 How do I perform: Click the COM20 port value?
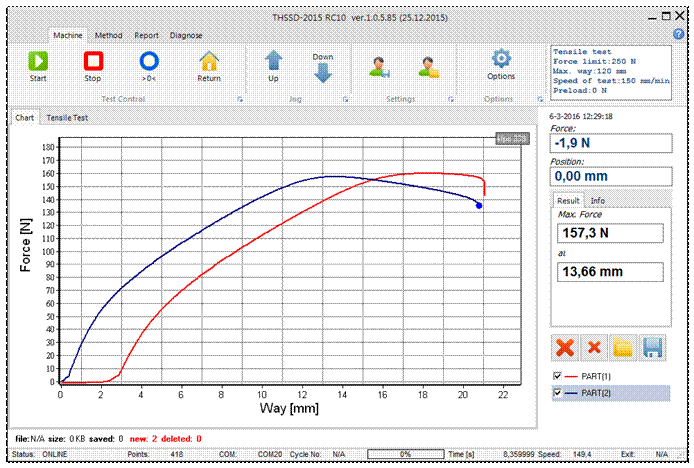270,454
